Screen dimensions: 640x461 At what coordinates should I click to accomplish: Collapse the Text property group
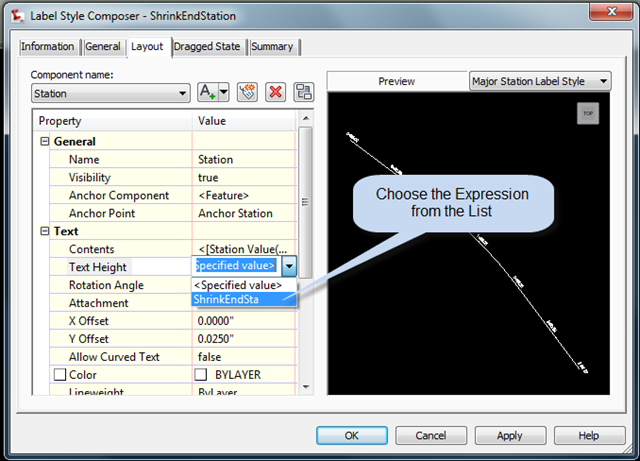coord(44,231)
